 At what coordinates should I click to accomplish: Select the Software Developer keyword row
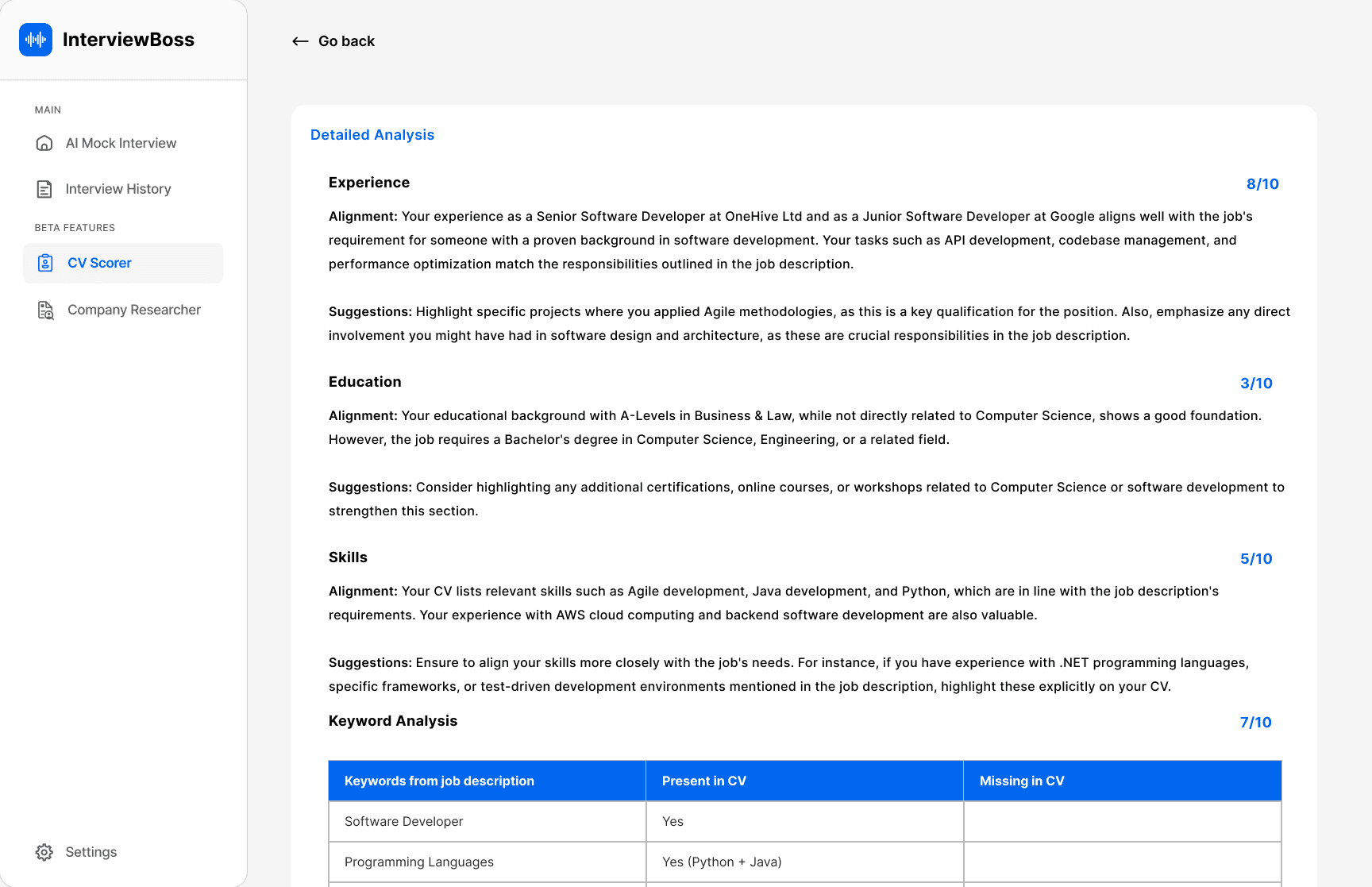(x=403, y=821)
